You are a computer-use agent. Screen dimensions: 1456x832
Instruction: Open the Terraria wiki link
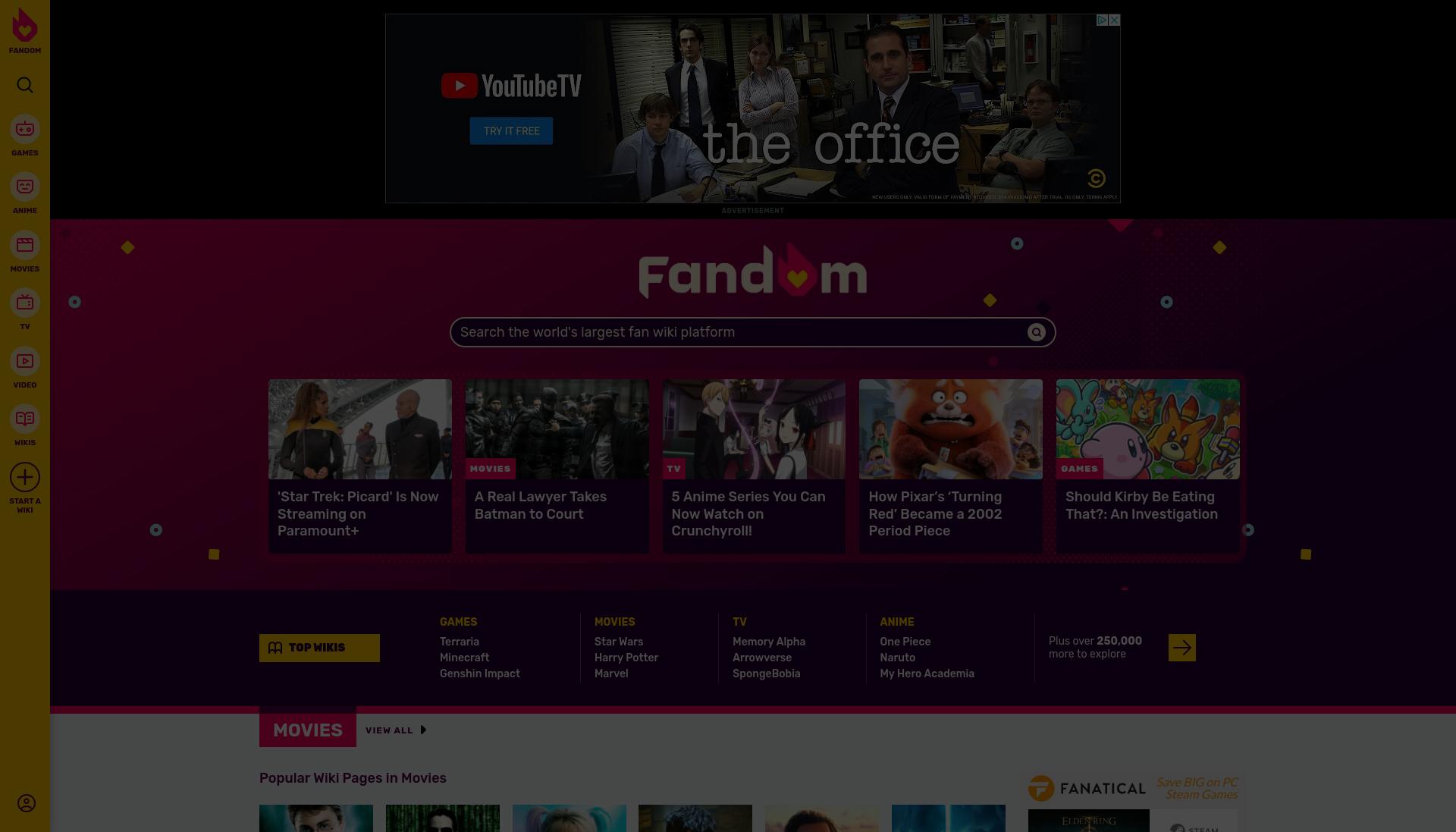460,642
